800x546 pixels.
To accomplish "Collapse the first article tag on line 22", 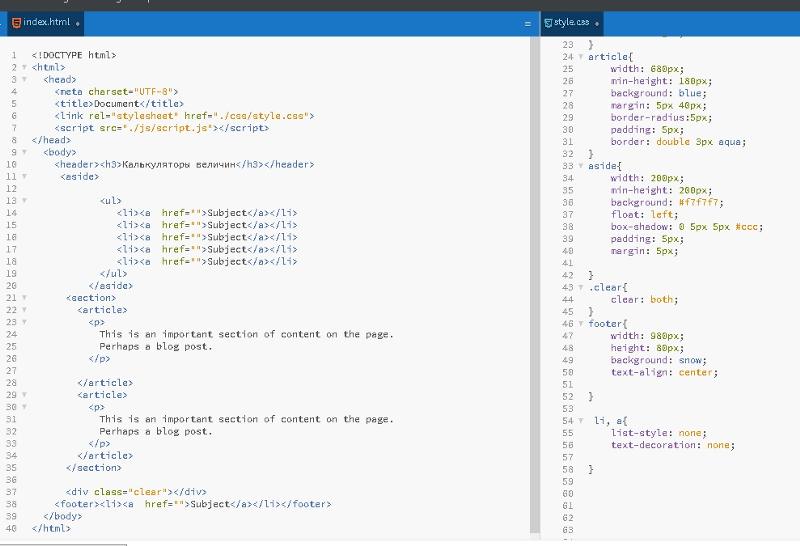I will [24, 310].
